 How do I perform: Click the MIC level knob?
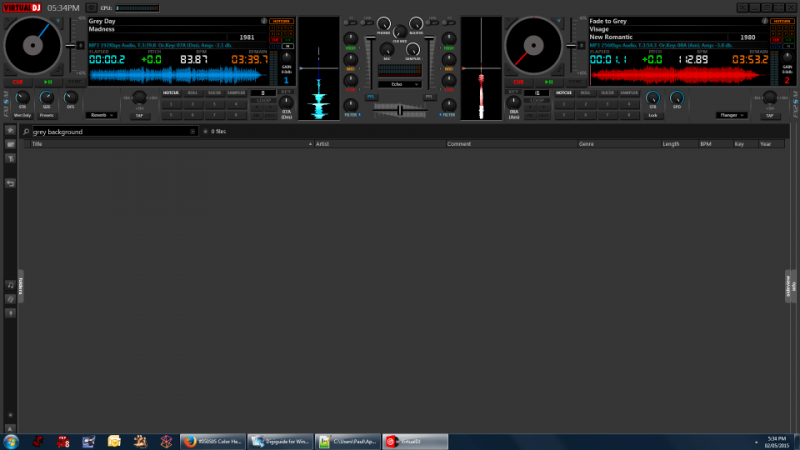point(387,49)
